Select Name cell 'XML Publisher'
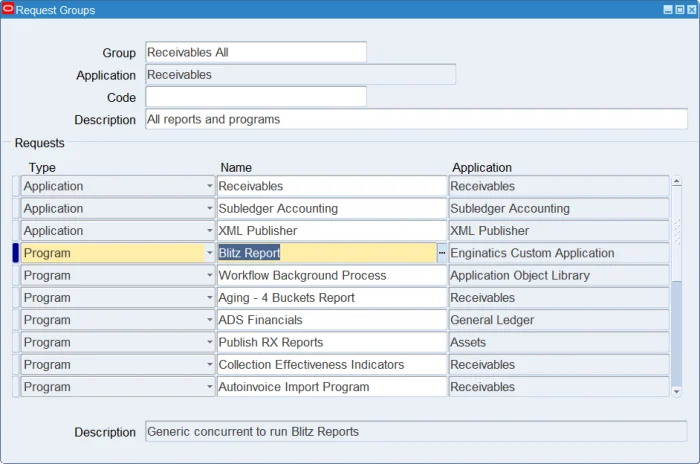700x464 pixels. (x=332, y=231)
